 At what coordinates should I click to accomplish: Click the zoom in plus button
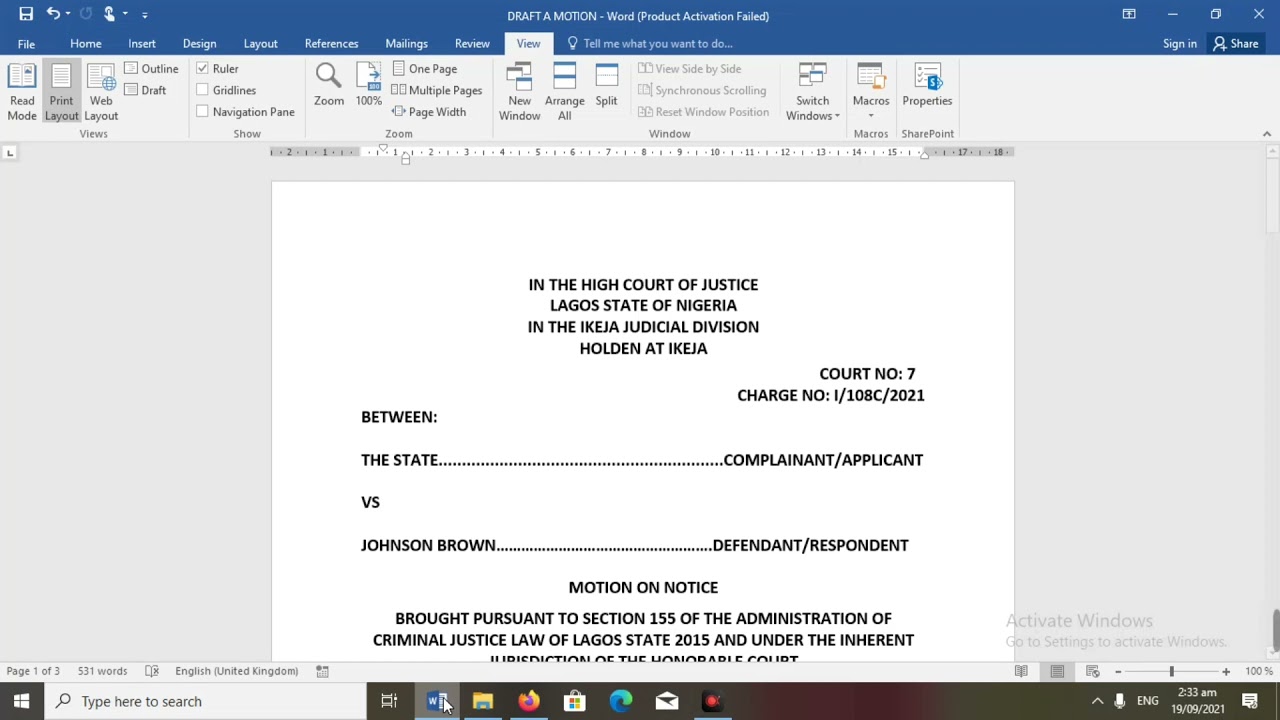(1226, 671)
